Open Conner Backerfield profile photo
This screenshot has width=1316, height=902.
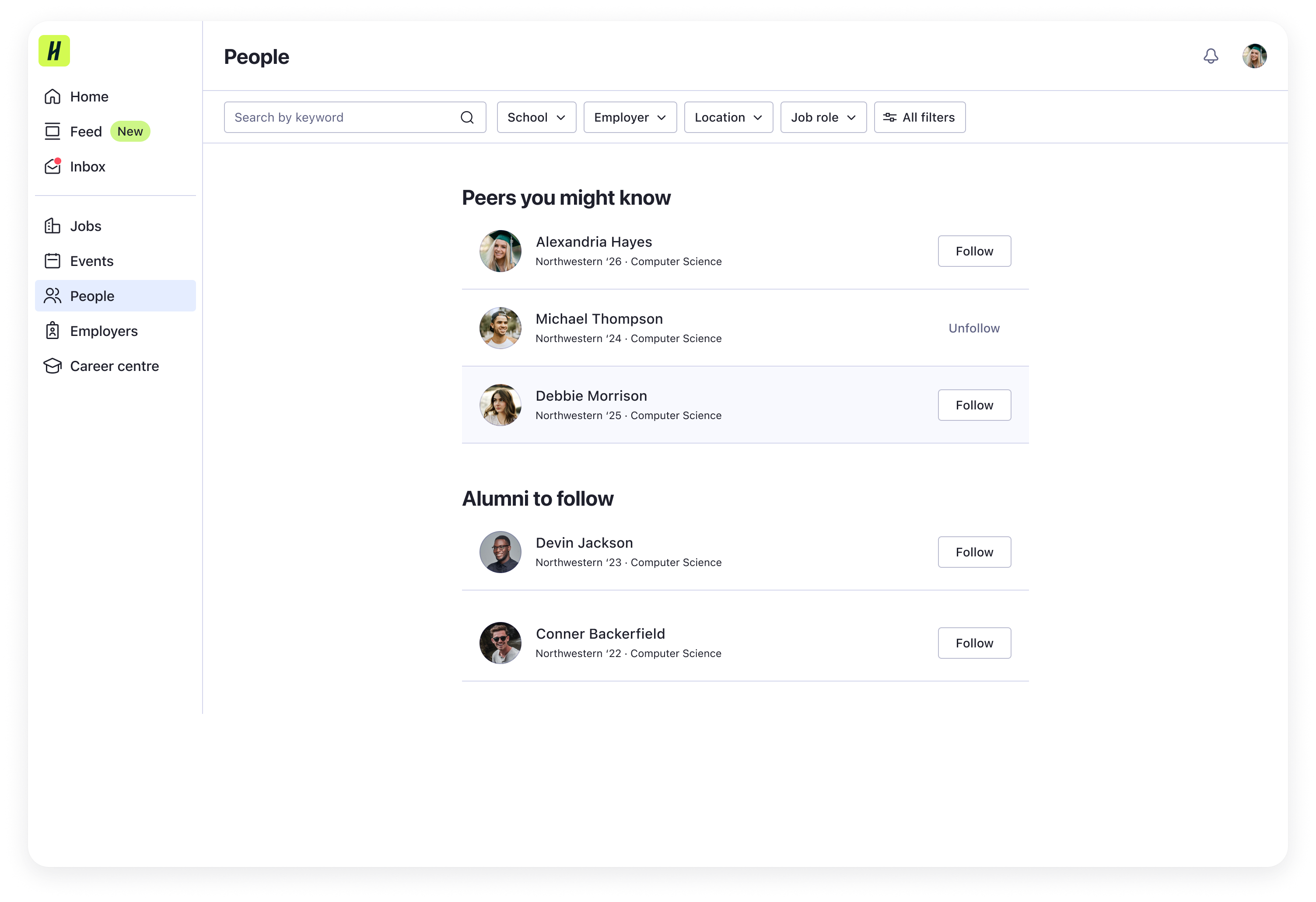(500, 643)
